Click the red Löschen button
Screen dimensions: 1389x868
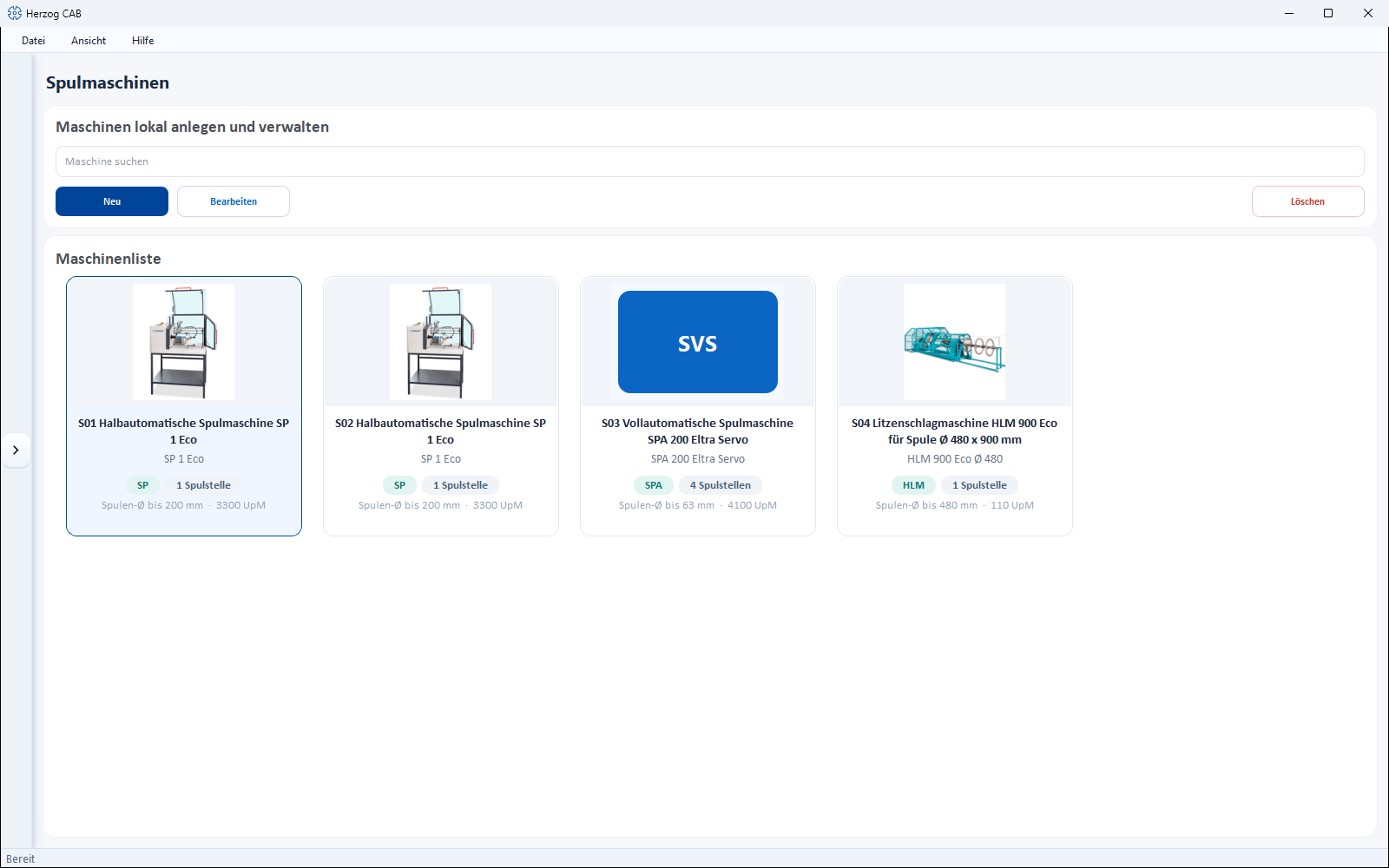coord(1307,201)
